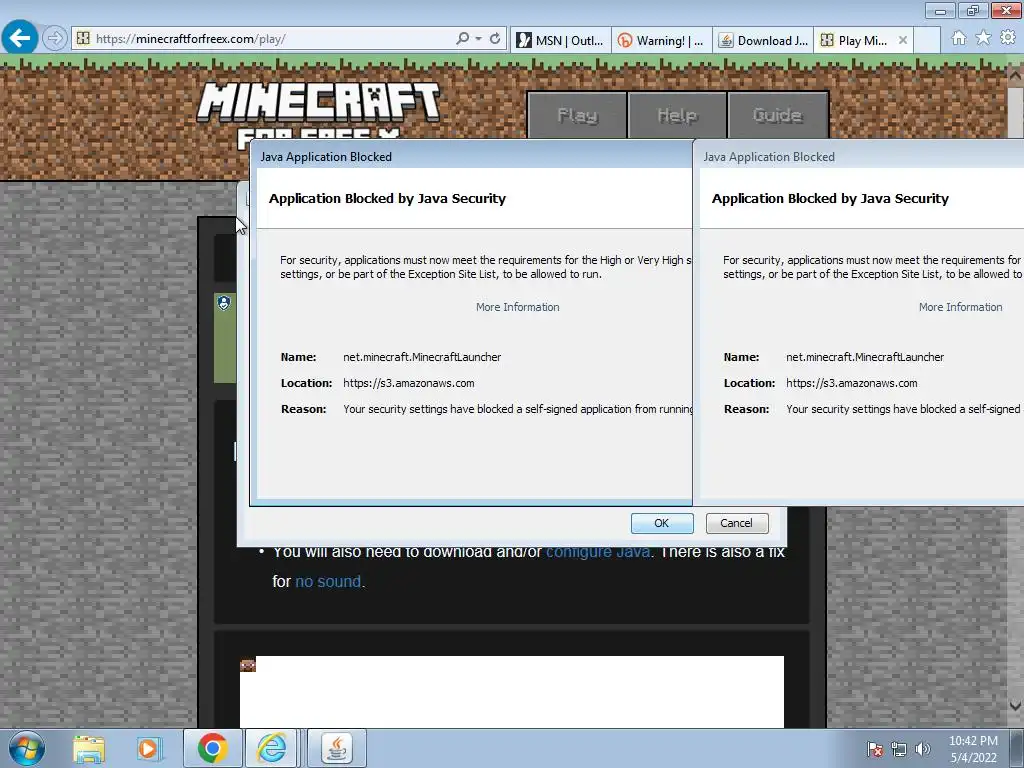This screenshot has width=1024, height=768.
Task: Go to the browser Home icon
Action: 959,38
